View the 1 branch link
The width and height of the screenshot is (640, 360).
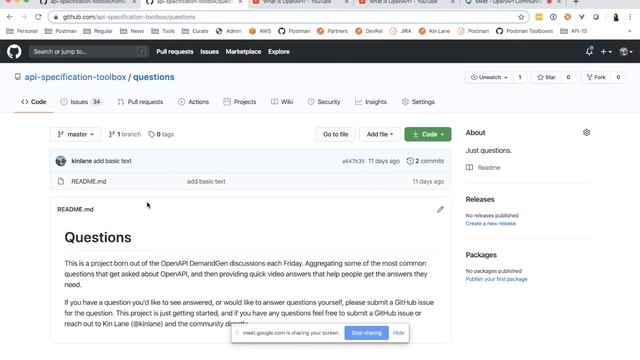pos(124,134)
